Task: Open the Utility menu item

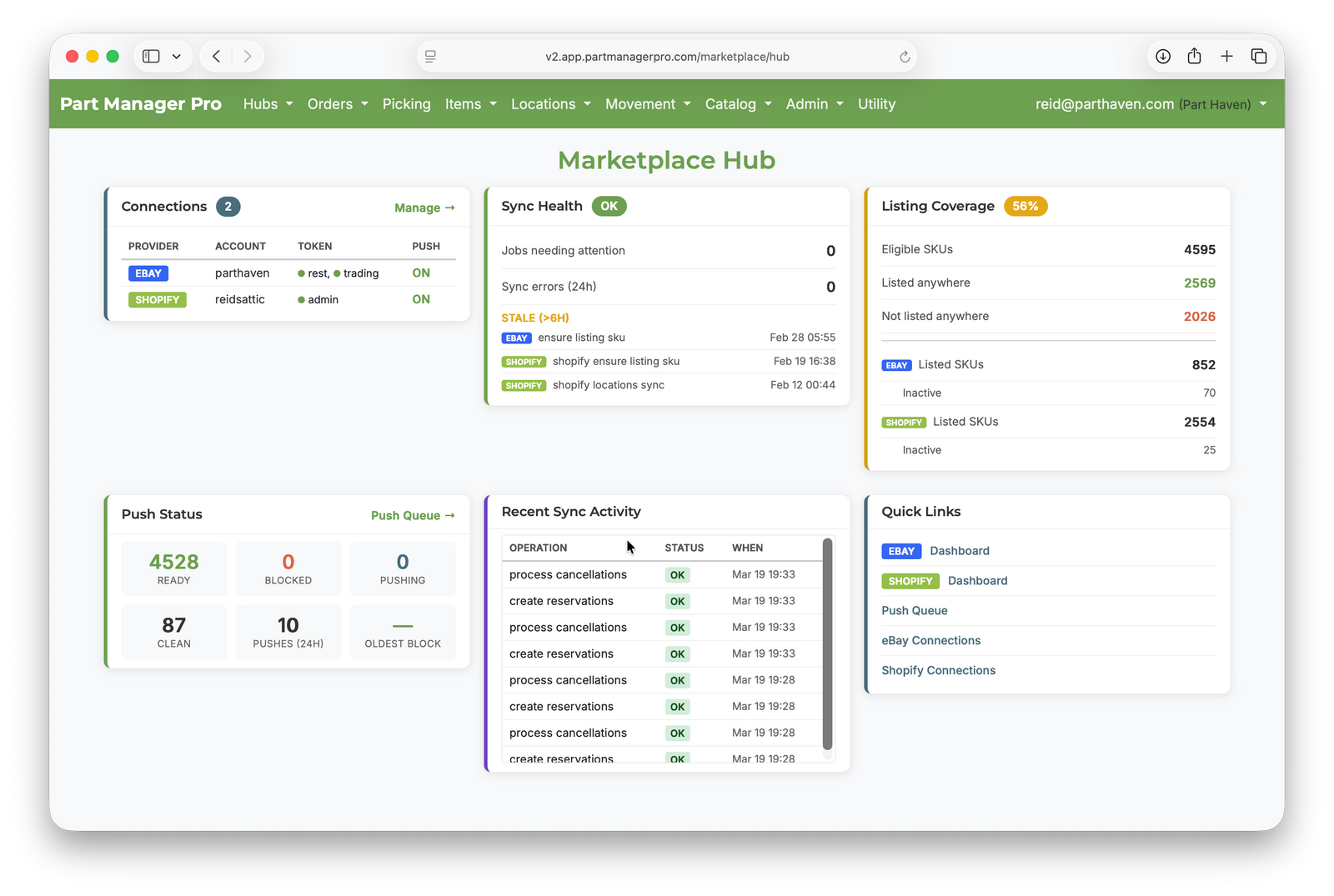Action: pyautogui.click(x=876, y=104)
